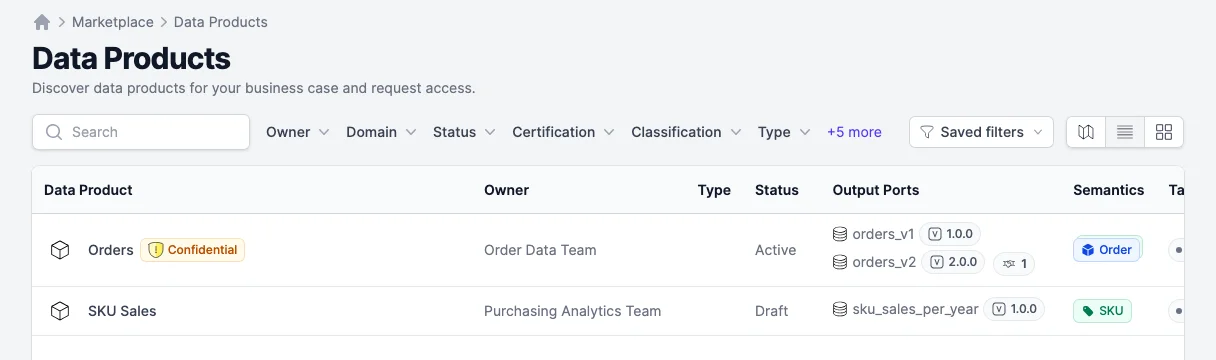Sort by the Data Product column header
1216x360 pixels.
coord(88,190)
